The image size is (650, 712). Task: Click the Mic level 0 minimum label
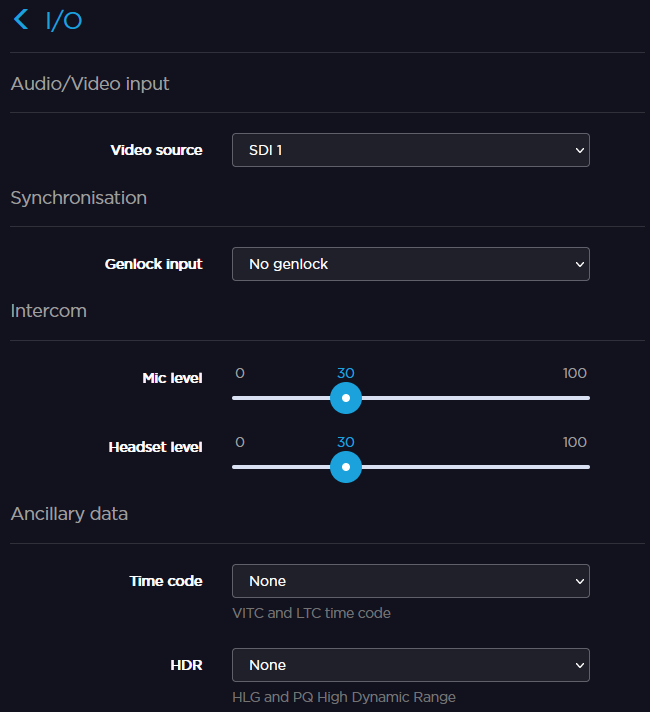tap(240, 373)
